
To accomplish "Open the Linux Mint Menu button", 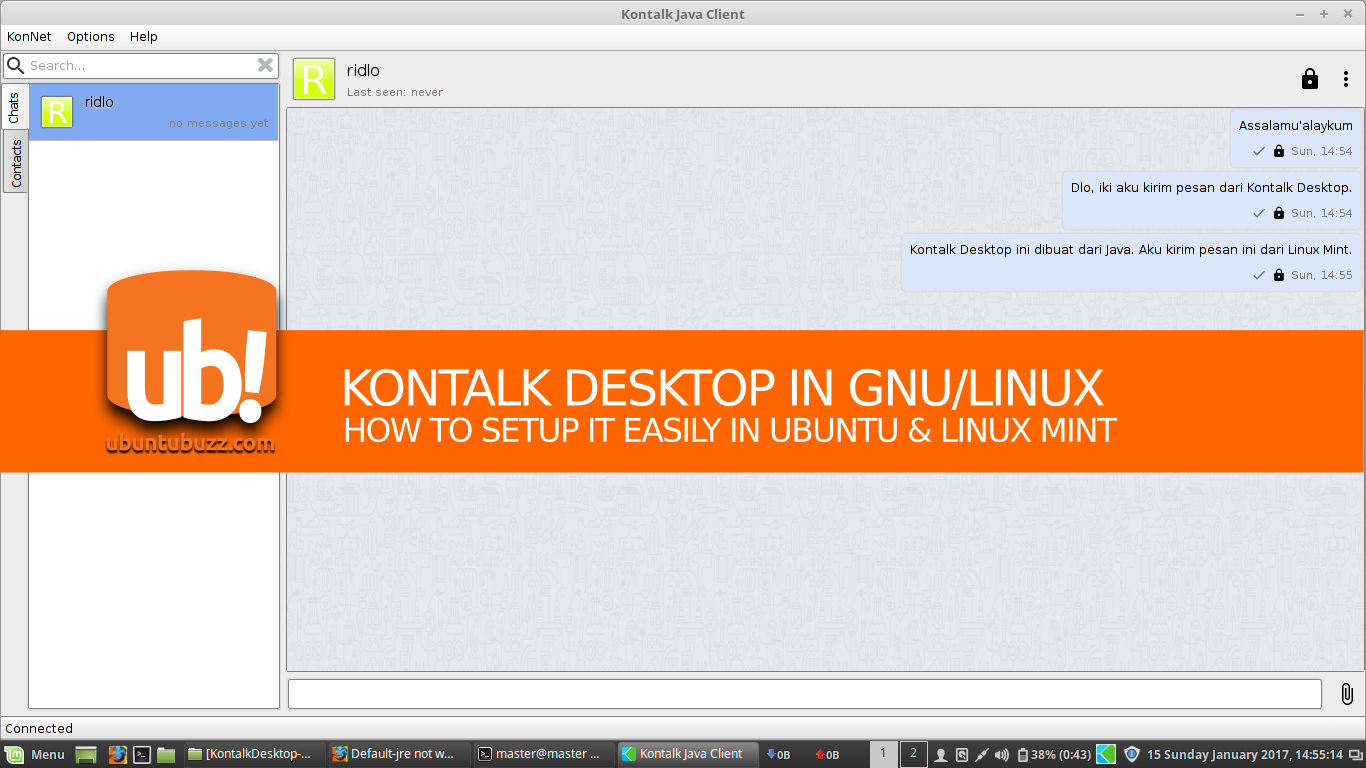I will click(x=36, y=754).
